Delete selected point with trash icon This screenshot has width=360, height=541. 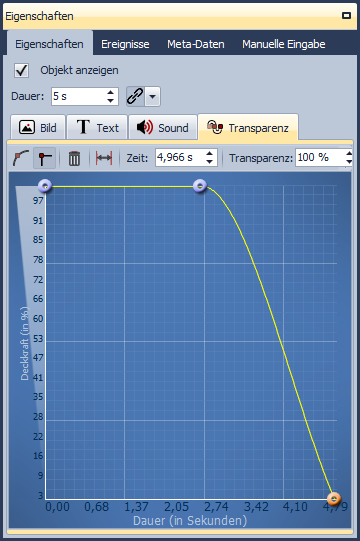(74, 158)
